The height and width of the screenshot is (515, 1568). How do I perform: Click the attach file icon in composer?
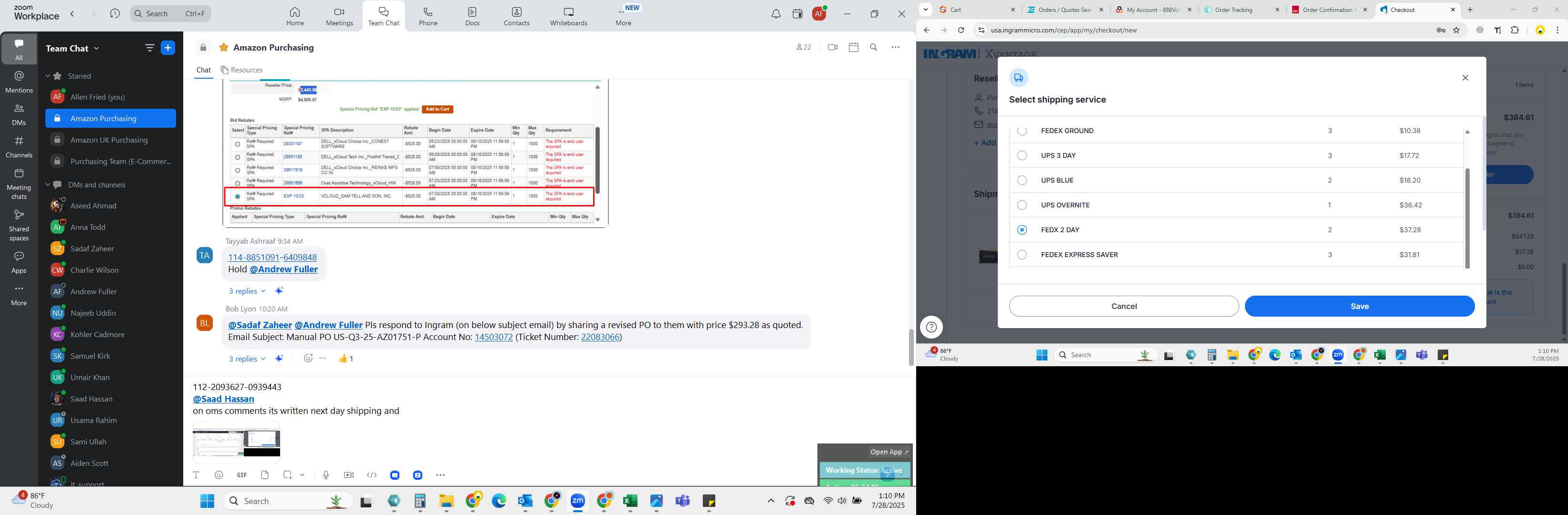(265, 475)
